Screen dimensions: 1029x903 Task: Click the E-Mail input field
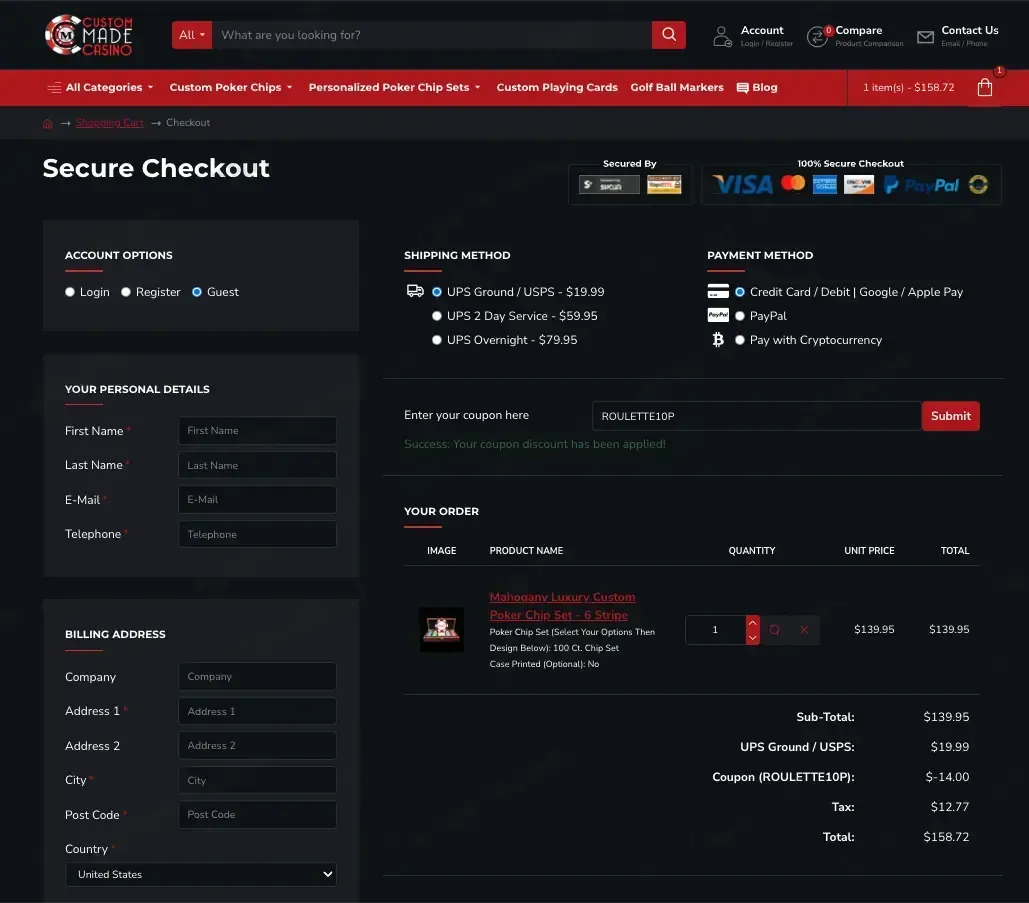pos(257,499)
